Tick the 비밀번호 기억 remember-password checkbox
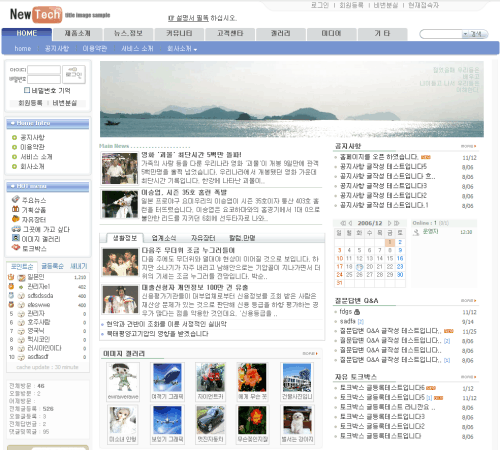Screen dimensions: 500x450 tap(27, 90)
